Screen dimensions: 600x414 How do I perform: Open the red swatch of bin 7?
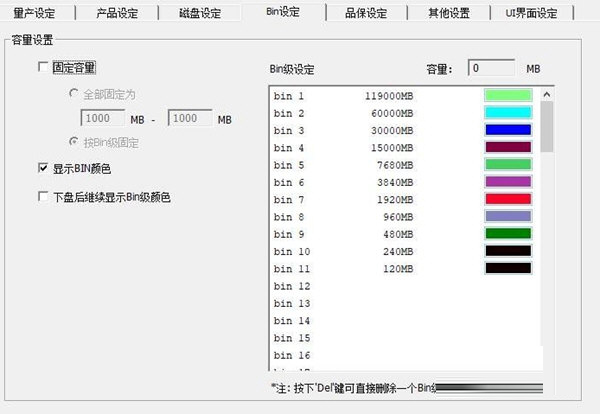point(508,199)
